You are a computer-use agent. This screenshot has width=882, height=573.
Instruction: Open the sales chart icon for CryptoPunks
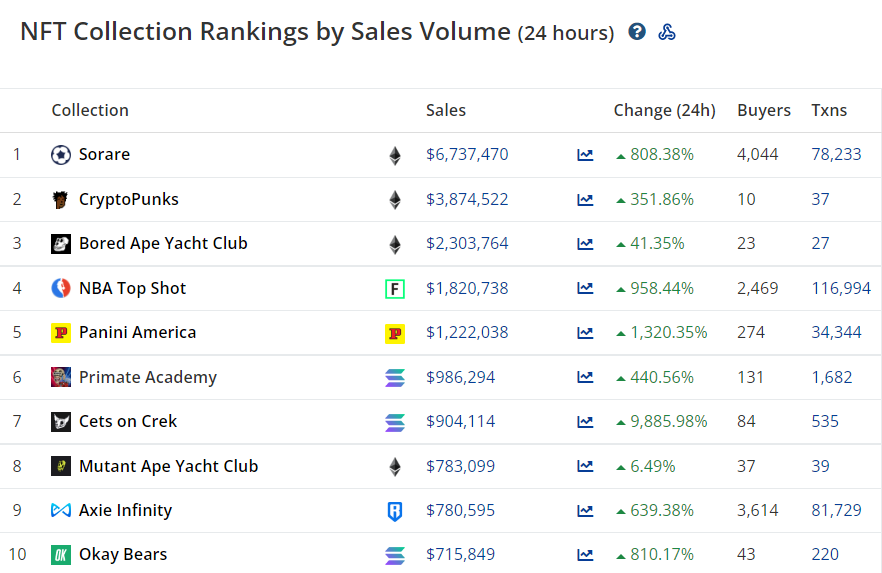click(585, 200)
